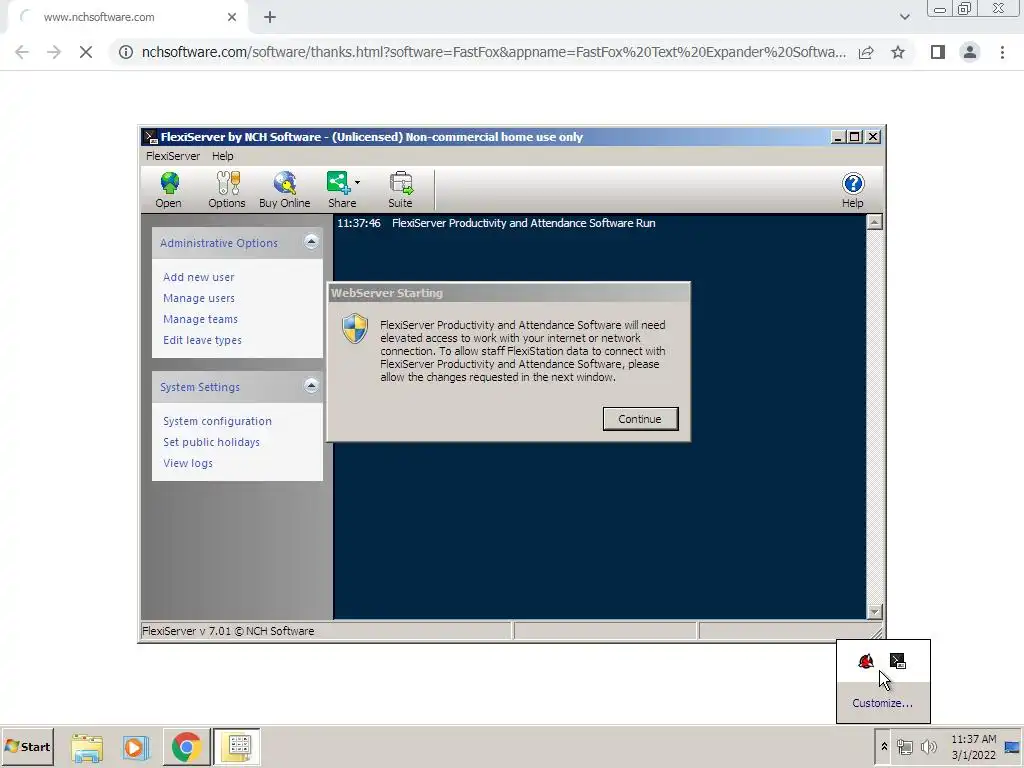Image resolution: width=1024 pixels, height=768 pixels.
Task: Click the Add new user link
Action: [199, 277]
